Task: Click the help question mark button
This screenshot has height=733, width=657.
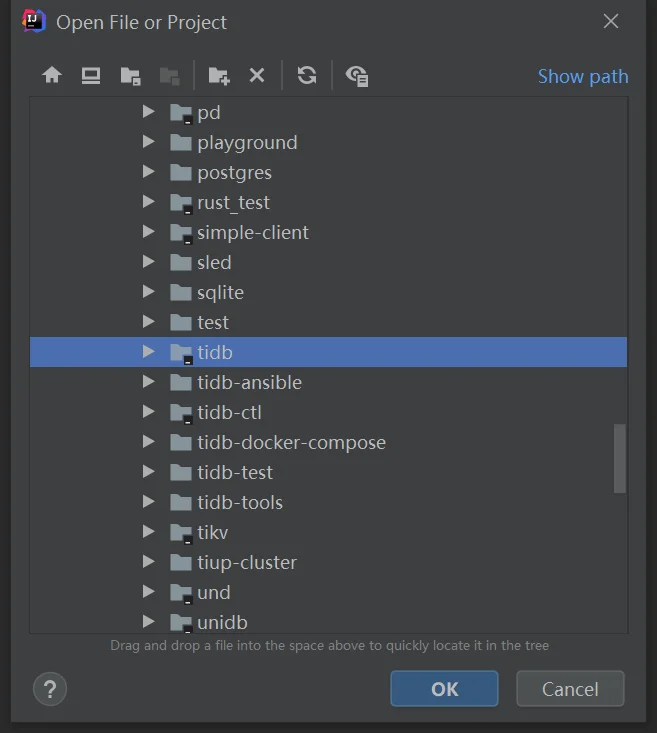Action: click(x=50, y=688)
